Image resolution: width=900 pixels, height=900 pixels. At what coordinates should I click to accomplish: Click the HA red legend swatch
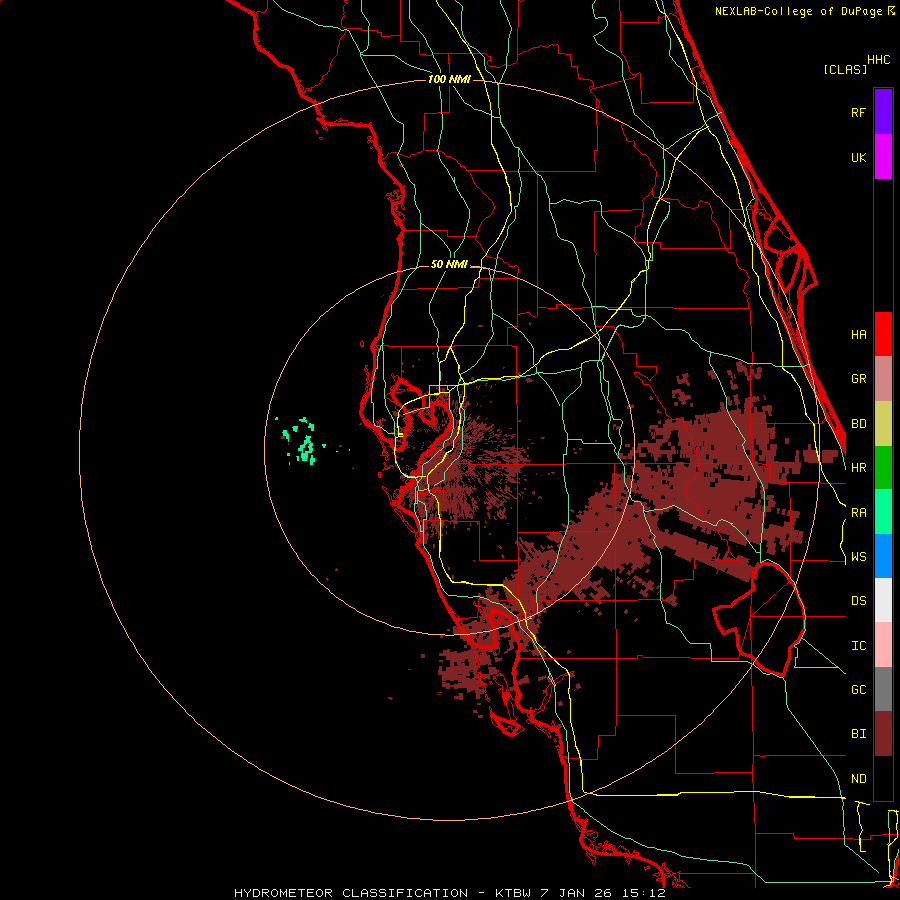883,334
